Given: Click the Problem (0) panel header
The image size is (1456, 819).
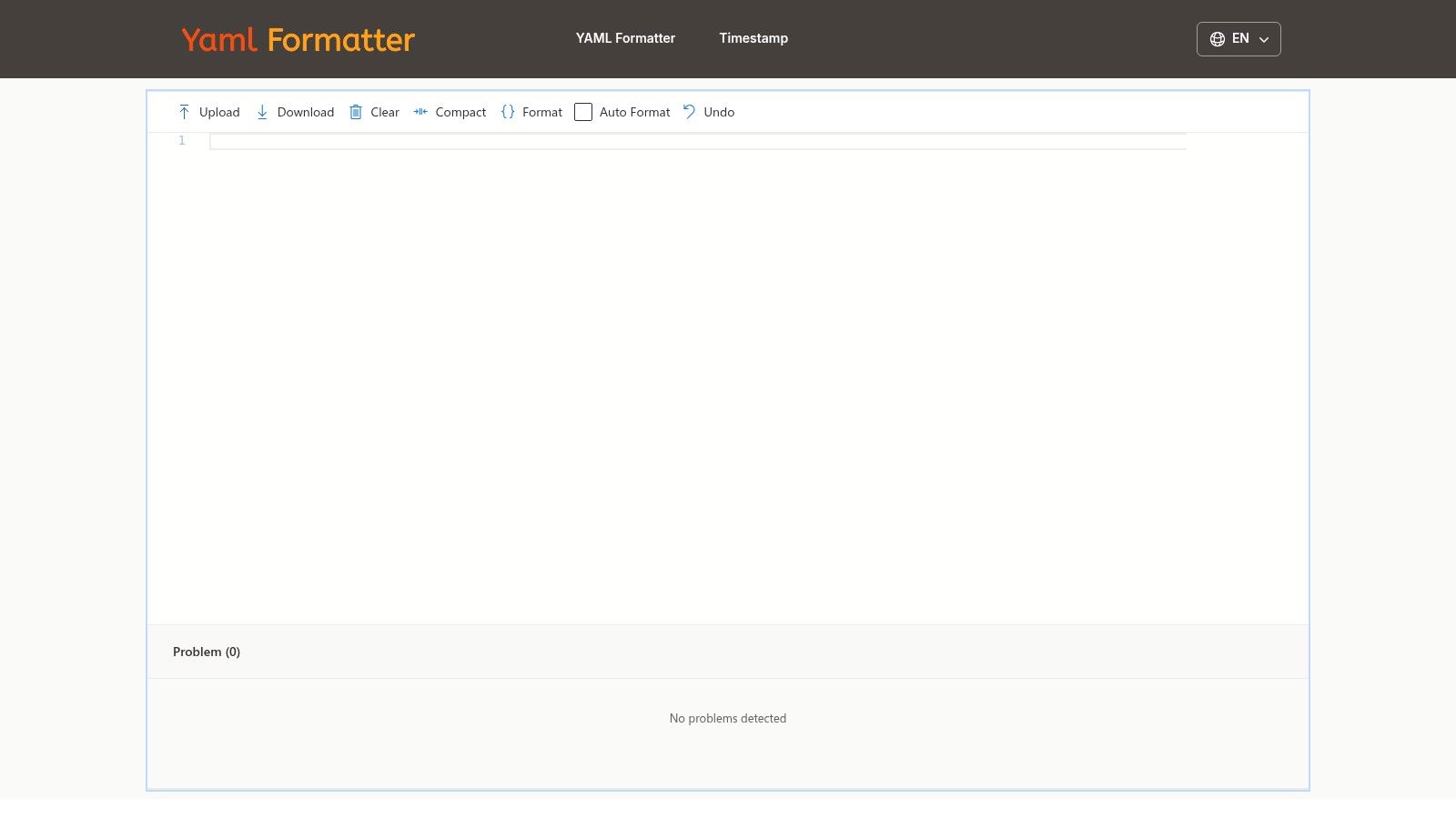Looking at the screenshot, I should pos(207,652).
